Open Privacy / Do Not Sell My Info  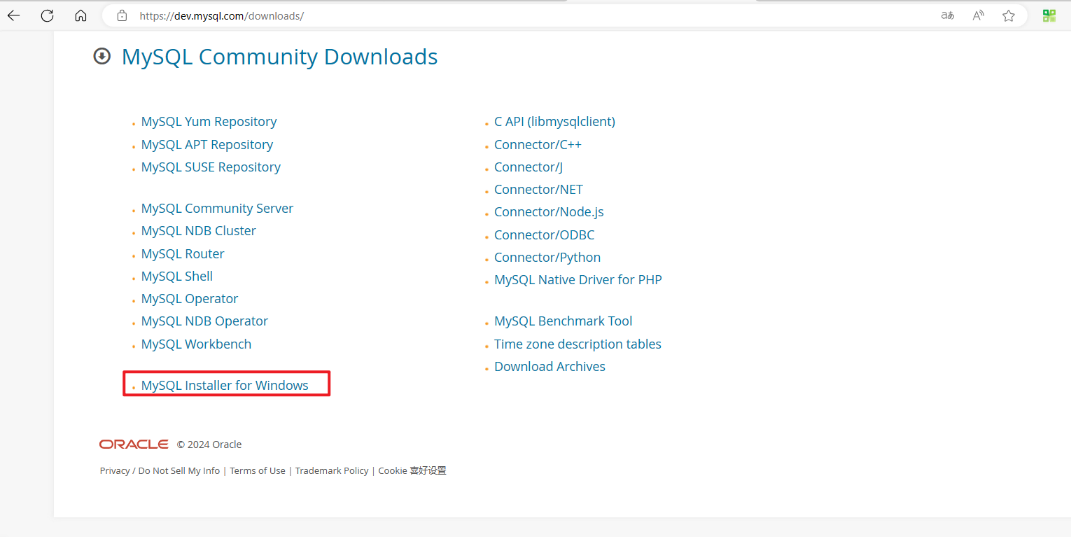coord(160,471)
